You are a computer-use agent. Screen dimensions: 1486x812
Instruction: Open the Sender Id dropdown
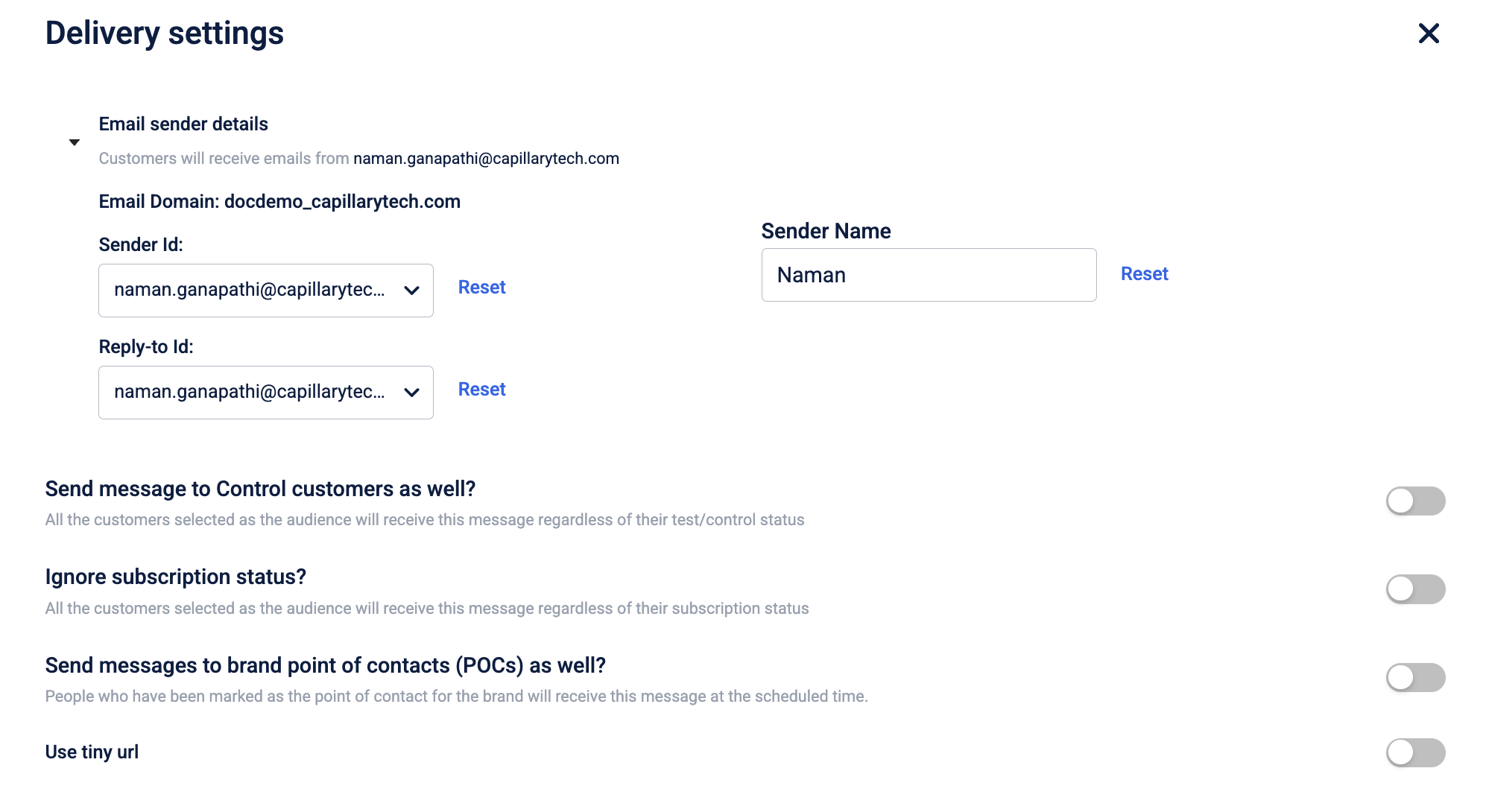tap(265, 291)
